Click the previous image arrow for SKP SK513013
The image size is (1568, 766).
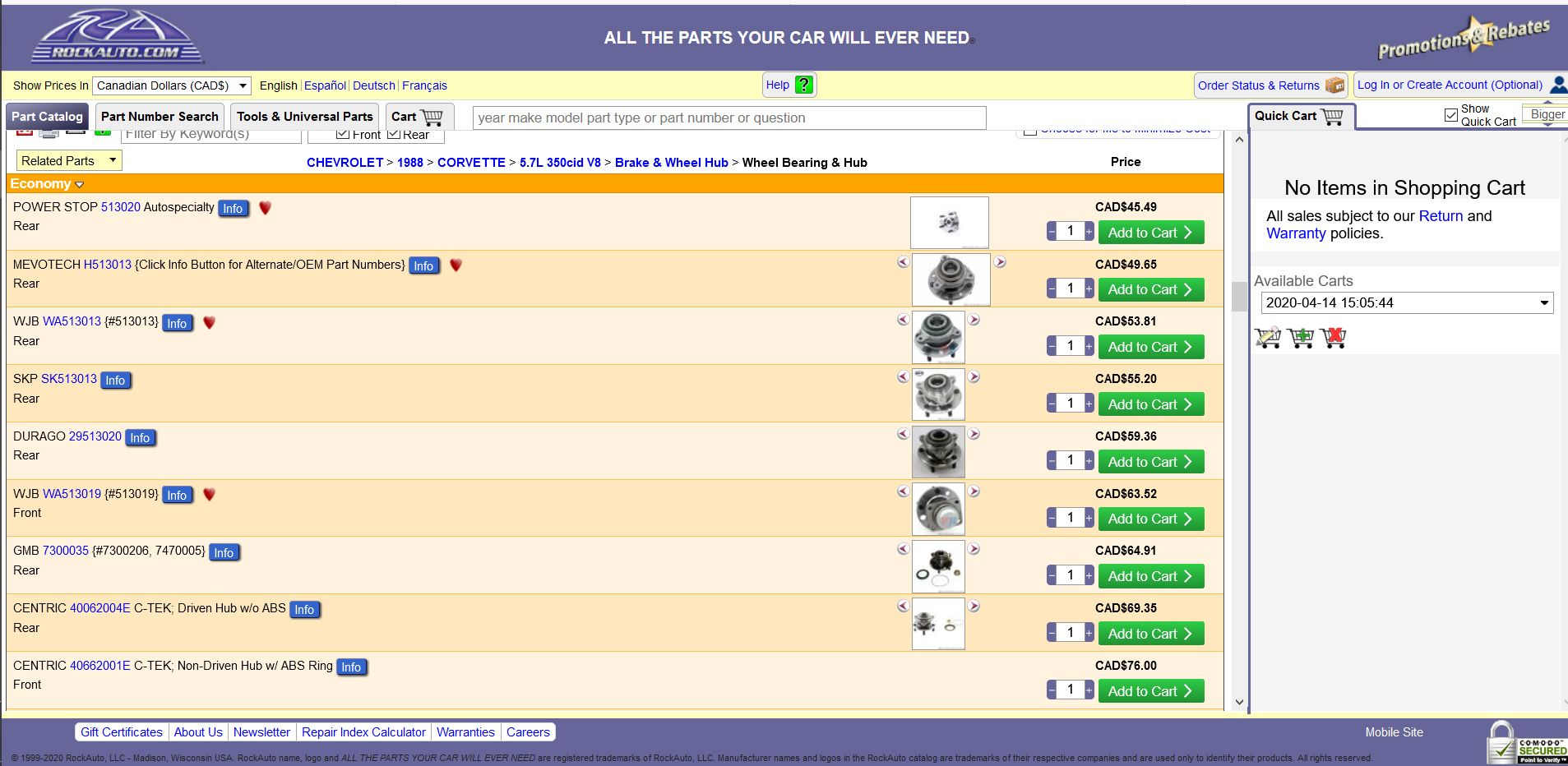click(x=903, y=376)
